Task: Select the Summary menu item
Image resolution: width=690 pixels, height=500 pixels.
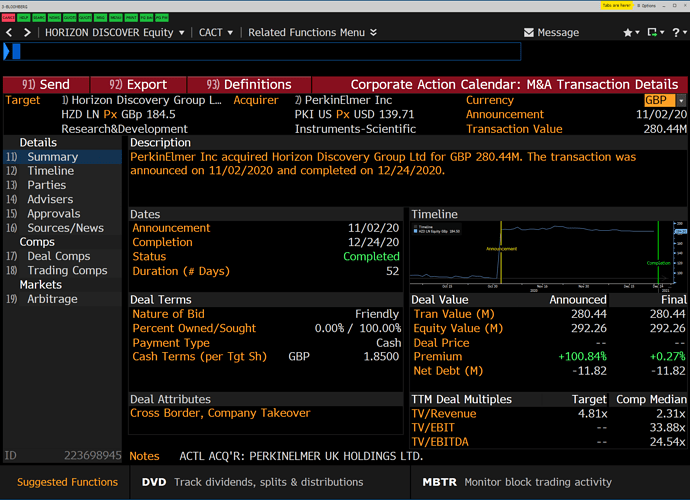Action: click(x=62, y=157)
